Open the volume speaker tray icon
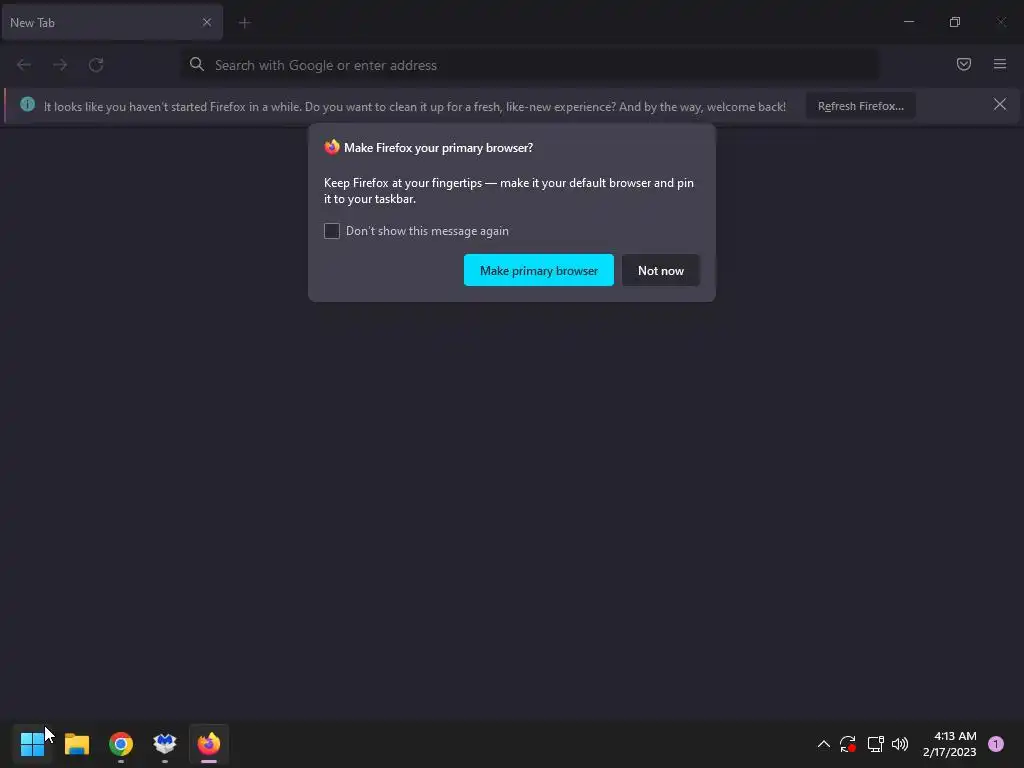 tap(900, 744)
